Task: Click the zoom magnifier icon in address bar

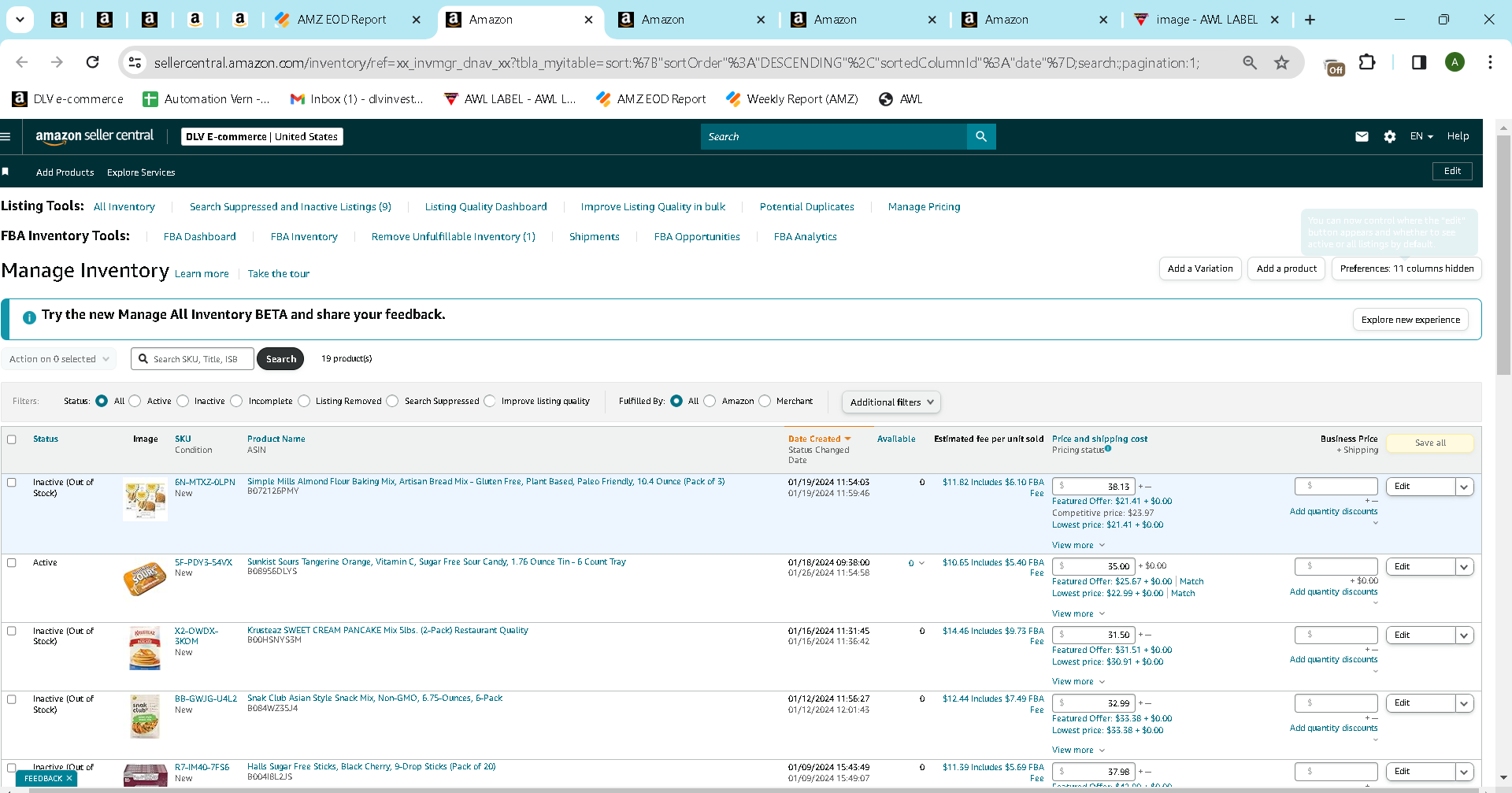Action: click(x=1250, y=62)
